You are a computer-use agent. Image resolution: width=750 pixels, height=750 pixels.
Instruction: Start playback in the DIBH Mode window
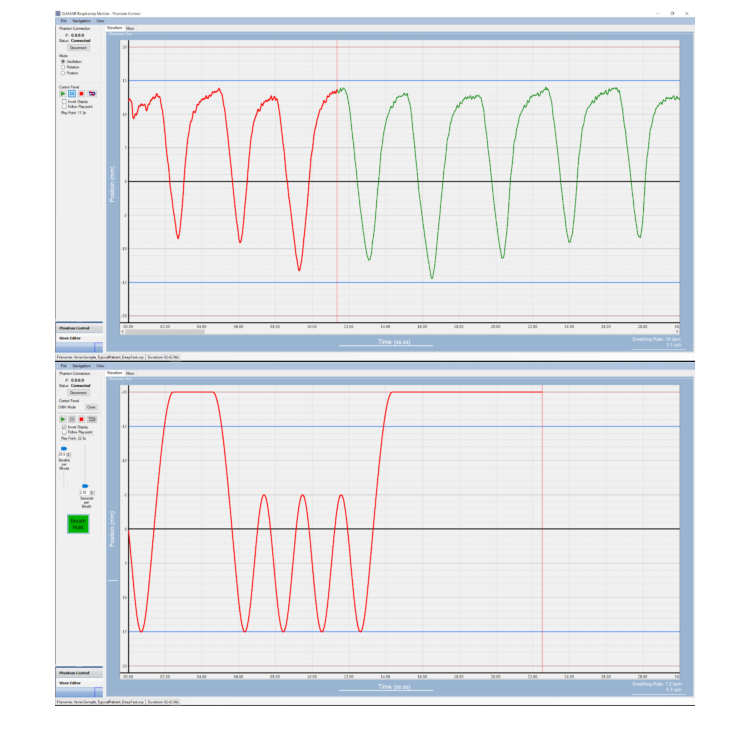click(63, 419)
